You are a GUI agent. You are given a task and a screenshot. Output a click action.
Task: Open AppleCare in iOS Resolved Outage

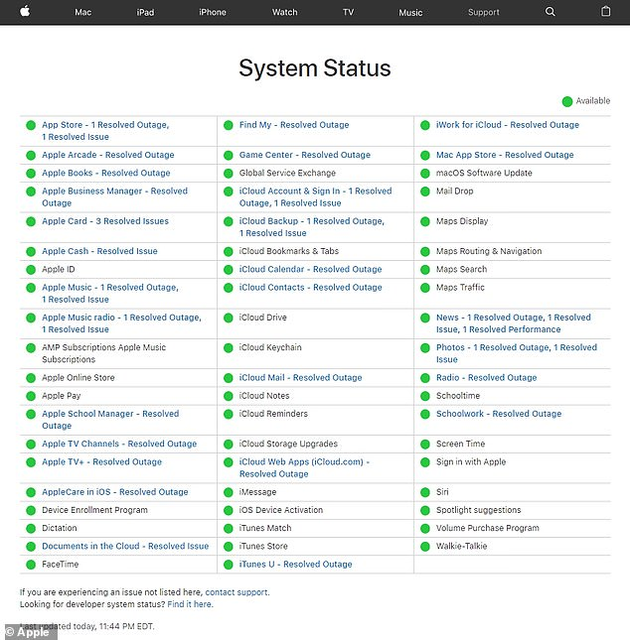(115, 492)
